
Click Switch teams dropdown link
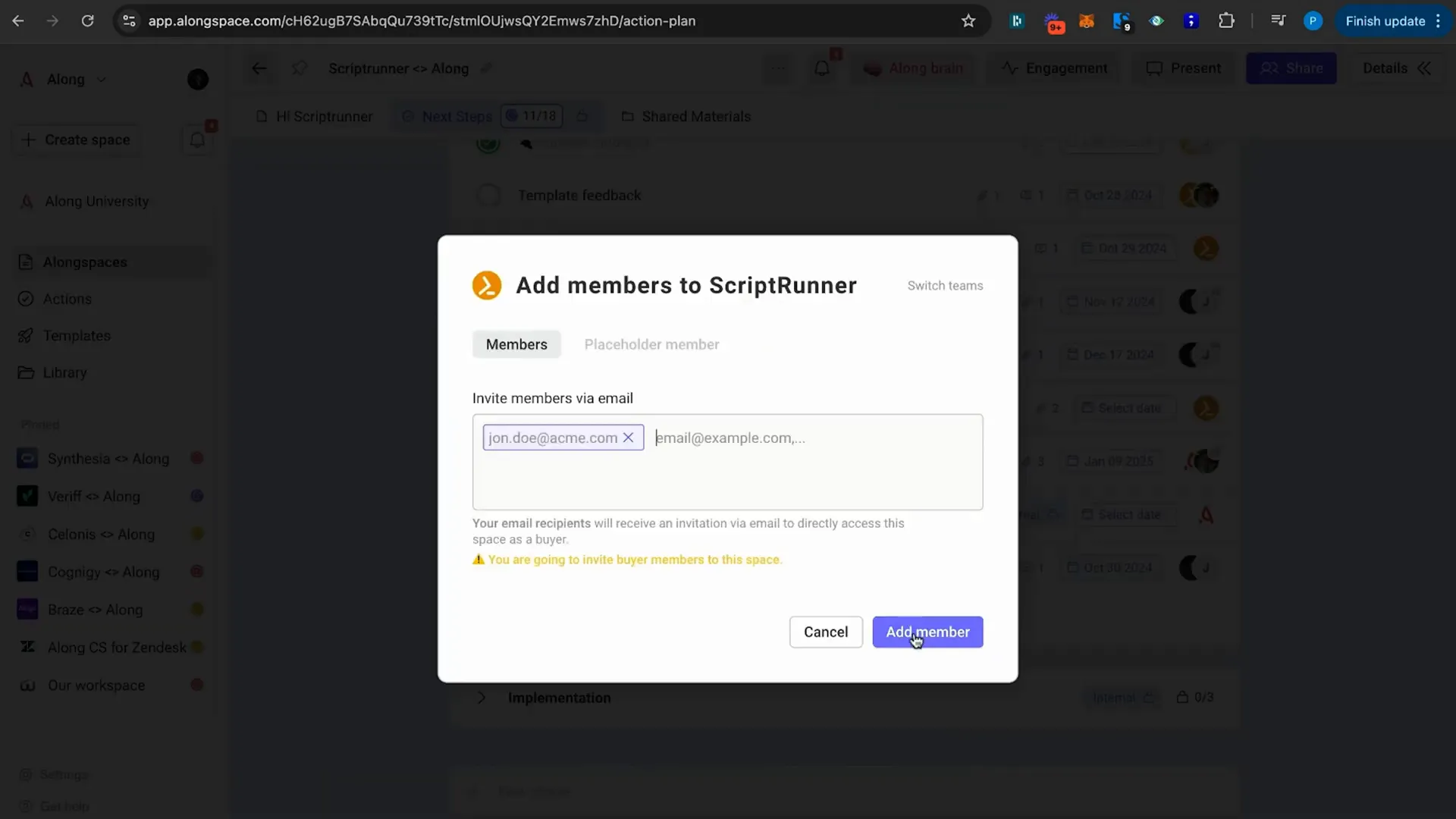[x=945, y=285]
